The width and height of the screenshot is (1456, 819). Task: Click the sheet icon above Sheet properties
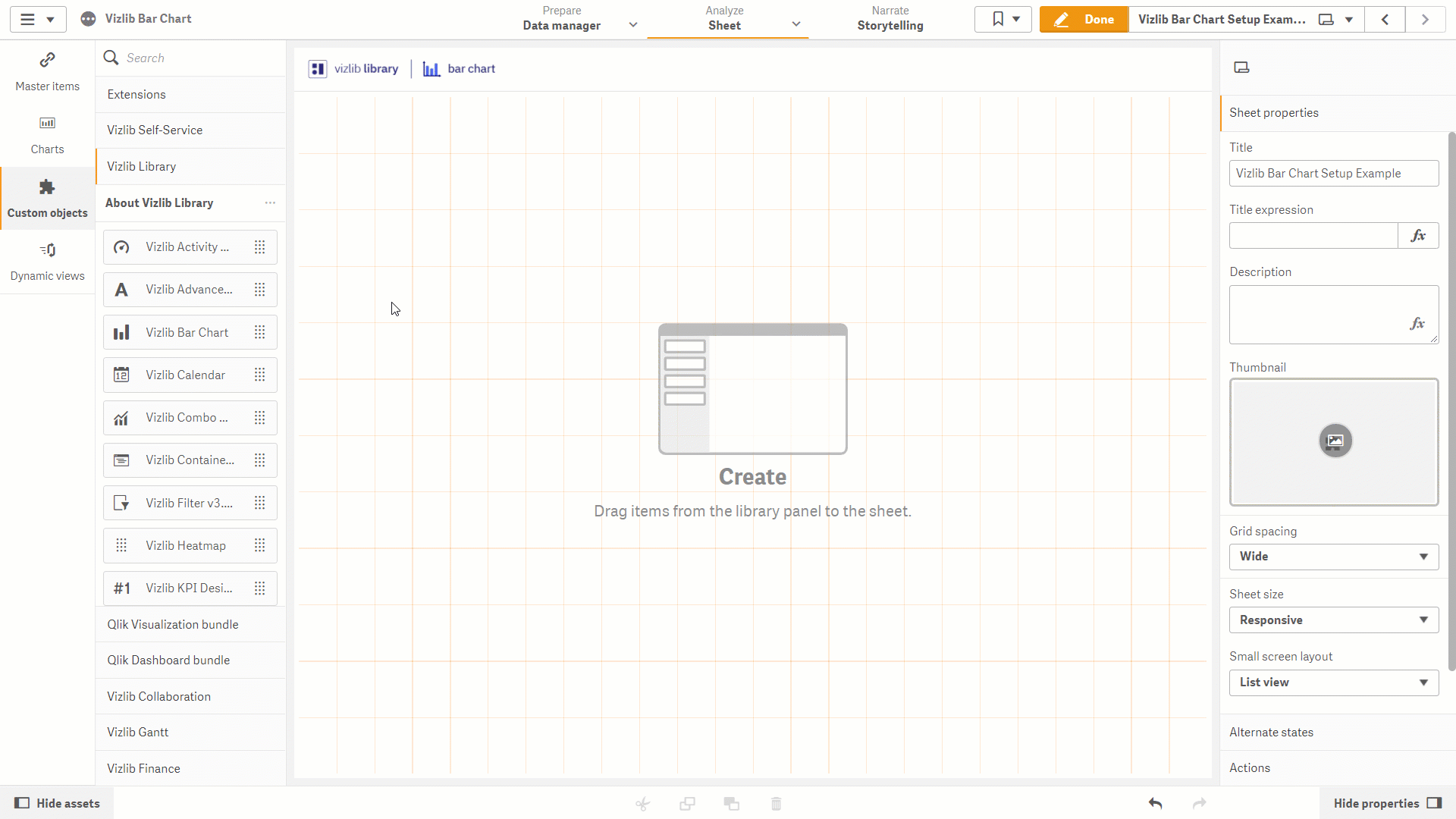1241,67
